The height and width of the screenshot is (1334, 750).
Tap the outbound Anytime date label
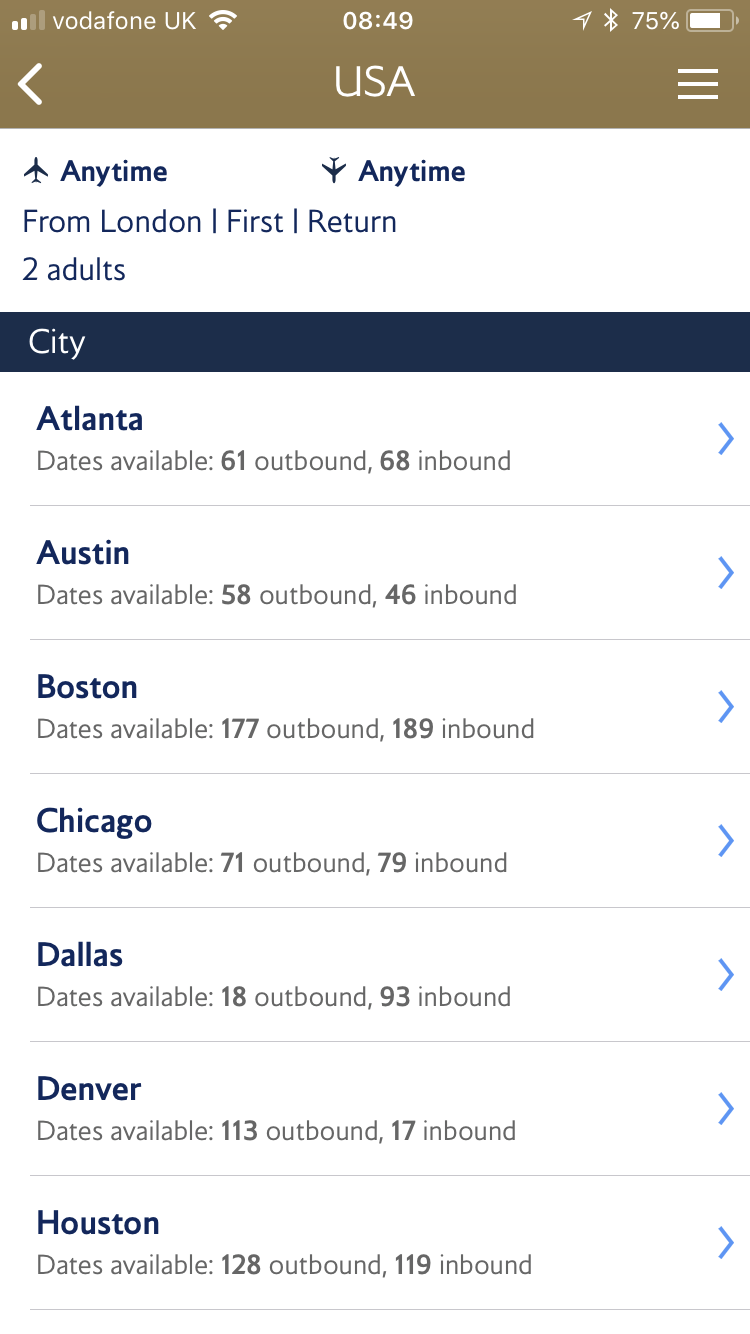(x=114, y=171)
